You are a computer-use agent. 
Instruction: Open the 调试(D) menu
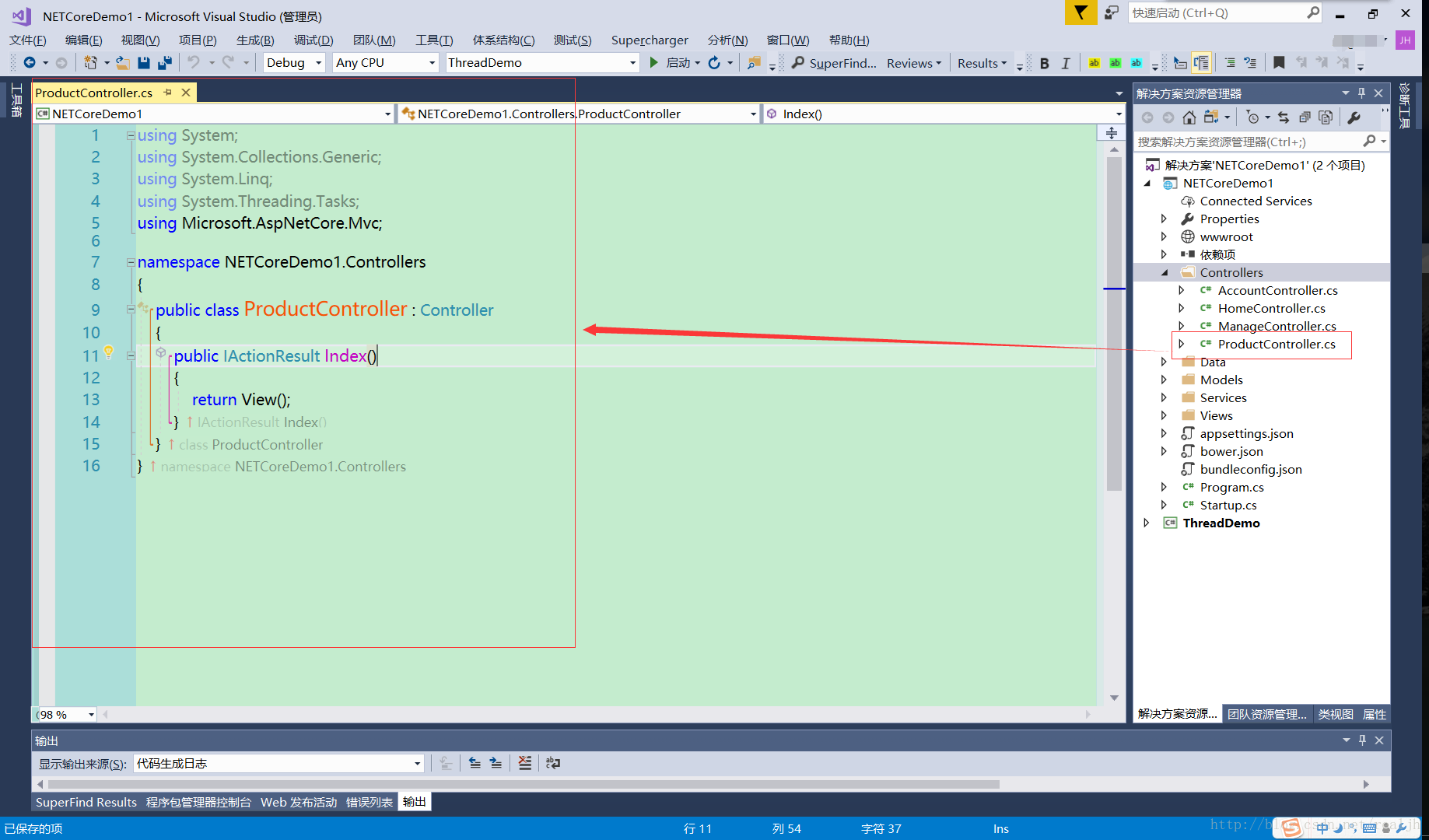click(313, 40)
